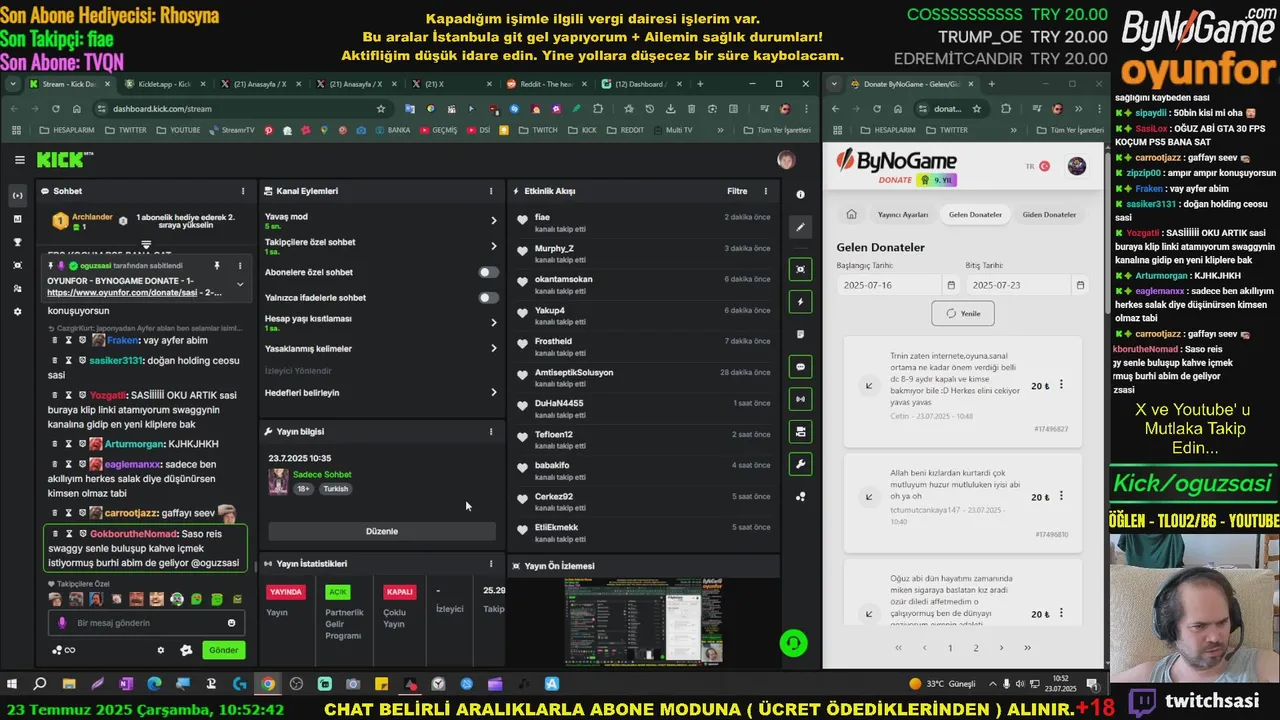The height and width of the screenshot is (720, 1280).
Task: Open the analytics chart icon in Kick sidebar
Action: (x=17, y=218)
